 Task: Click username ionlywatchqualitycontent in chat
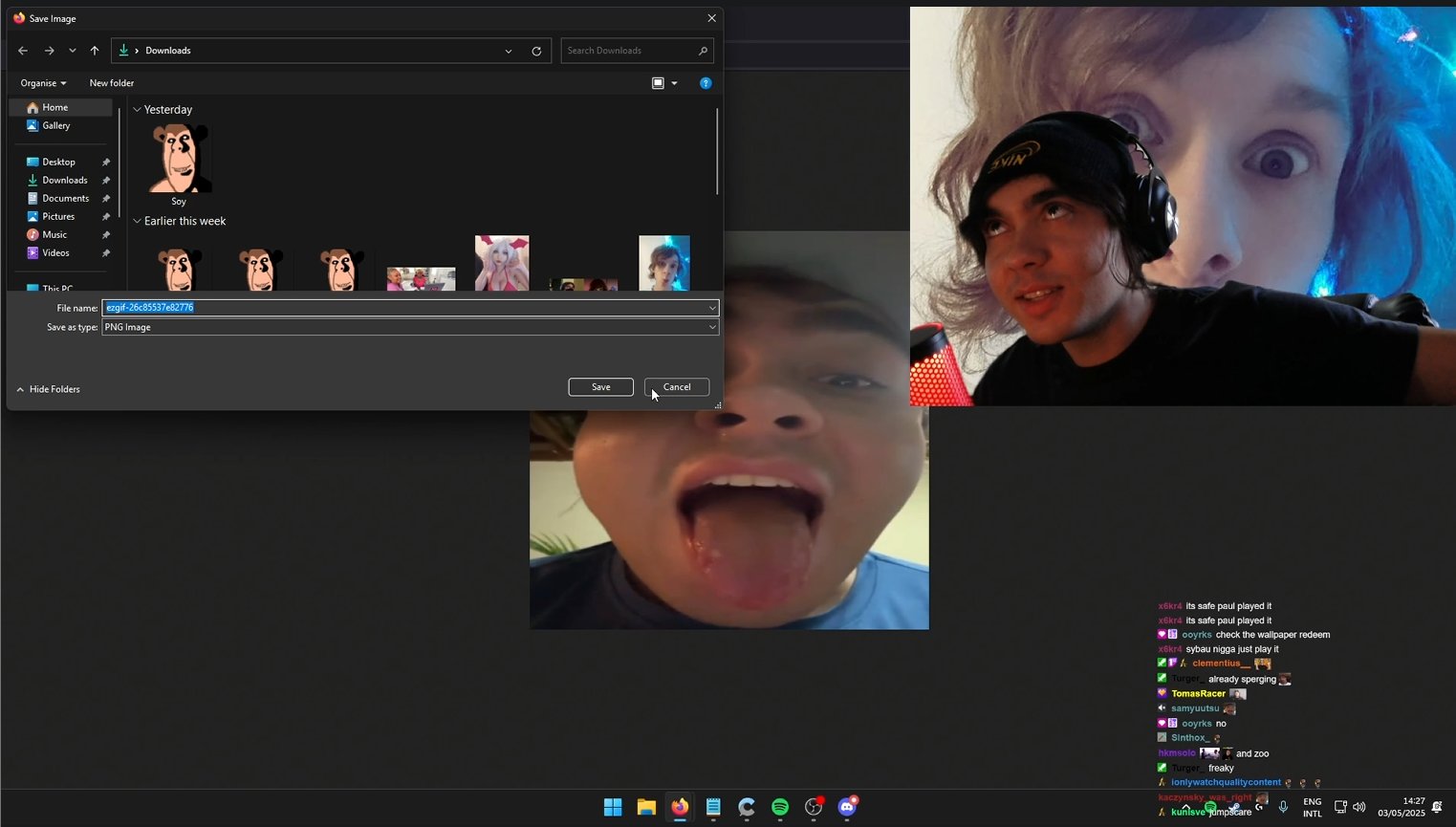click(1226, 782)
